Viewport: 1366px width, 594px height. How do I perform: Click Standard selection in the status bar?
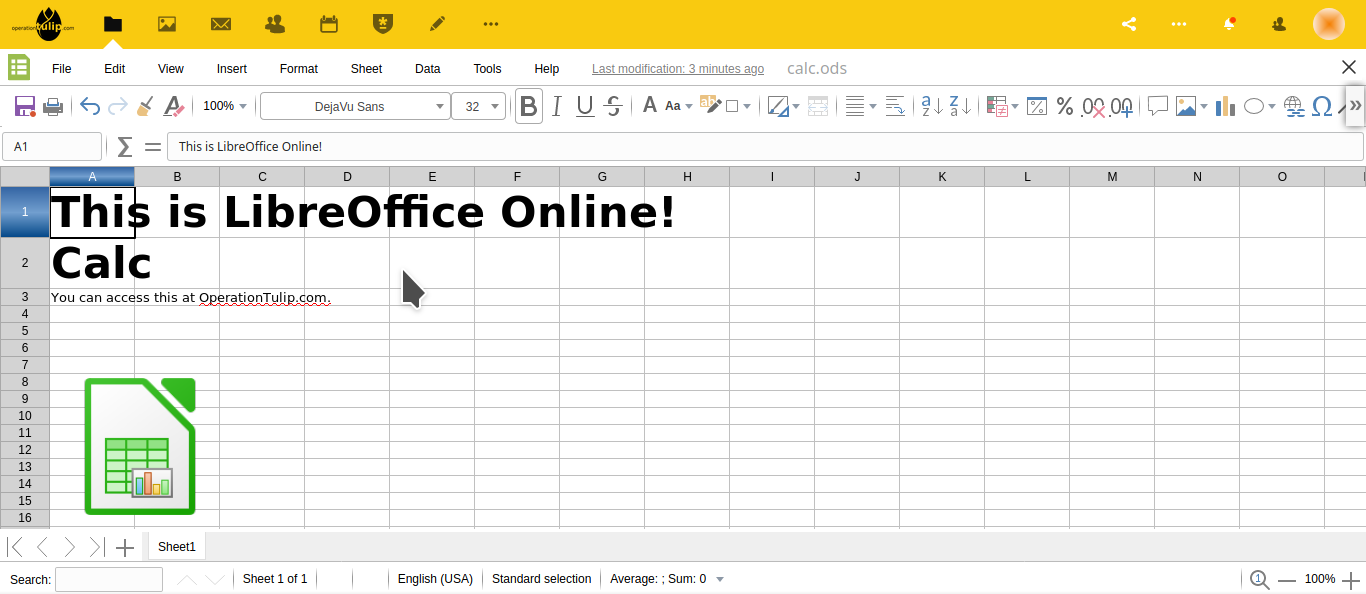click(542, 579)
